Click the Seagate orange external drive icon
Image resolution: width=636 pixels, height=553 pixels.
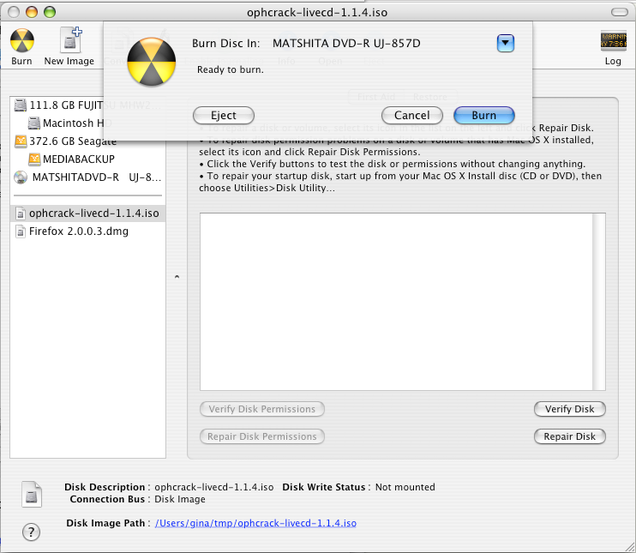tap(20, 141)
